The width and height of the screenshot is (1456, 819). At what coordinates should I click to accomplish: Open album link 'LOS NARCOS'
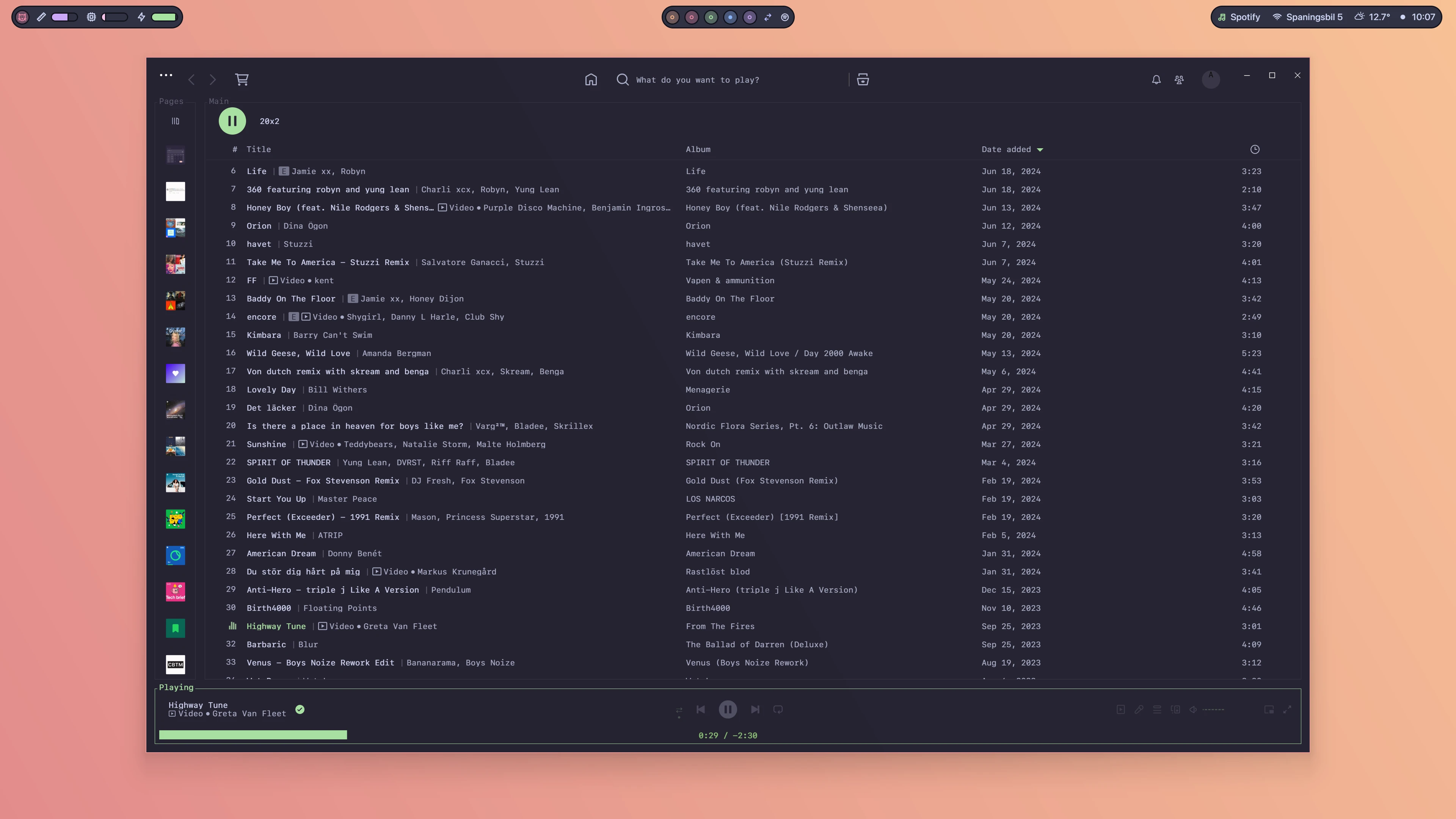[x=711, y=499]
